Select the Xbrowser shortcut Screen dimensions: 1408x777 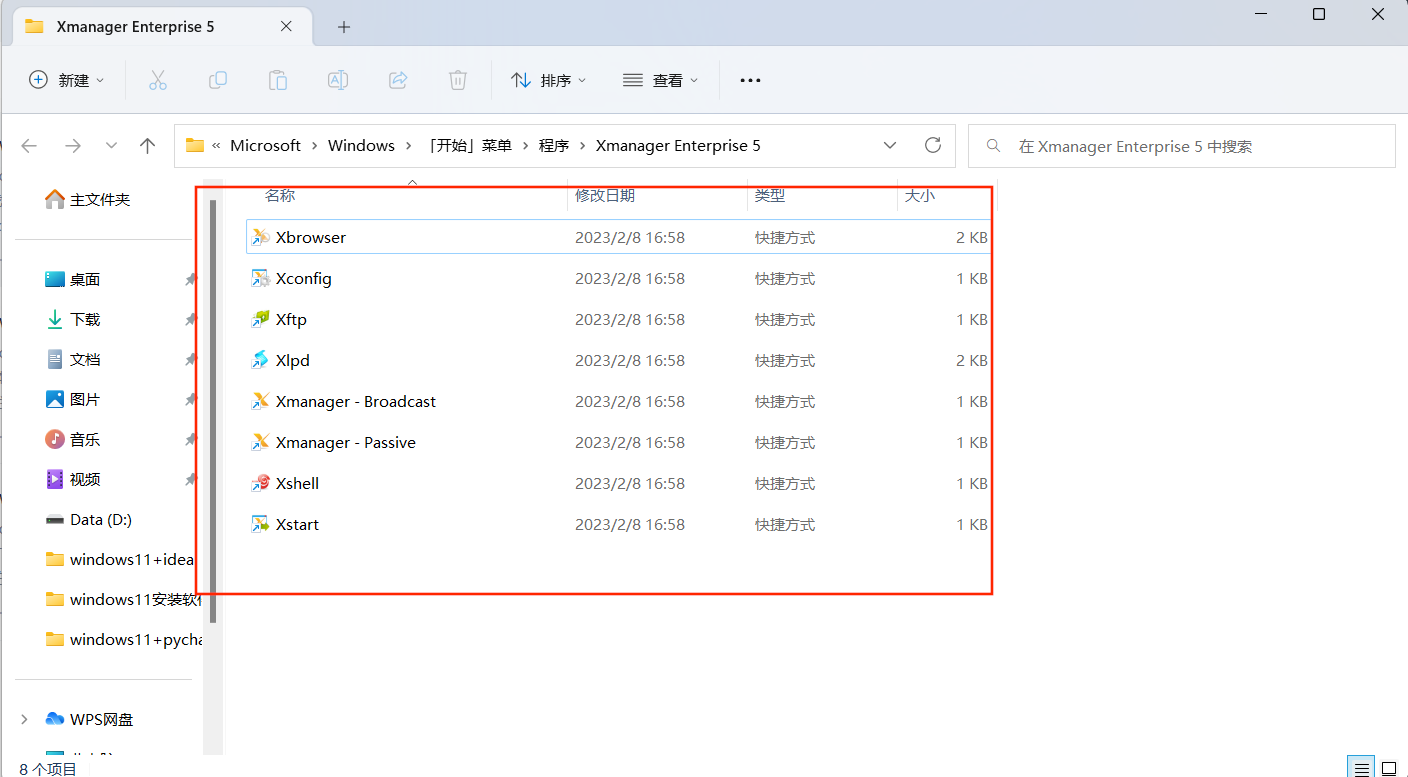coord(310,237)
